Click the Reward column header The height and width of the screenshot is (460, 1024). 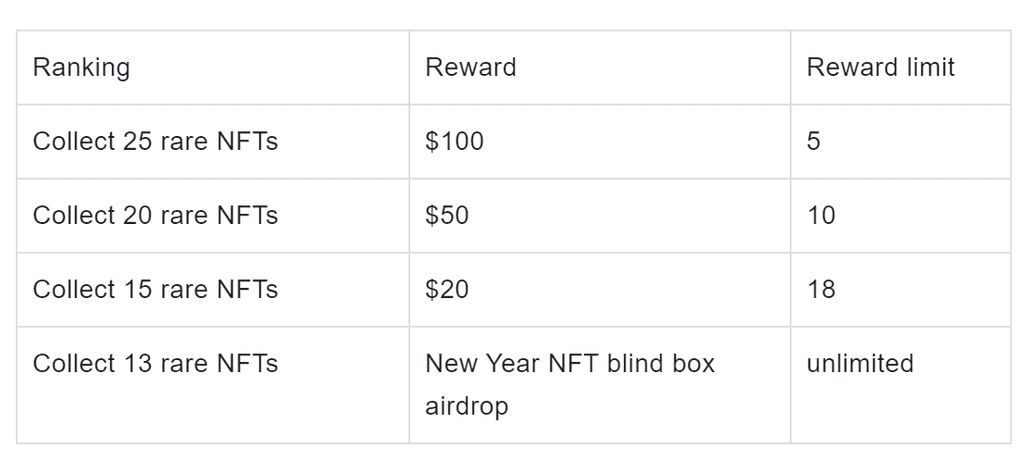[x=470, y=68]
